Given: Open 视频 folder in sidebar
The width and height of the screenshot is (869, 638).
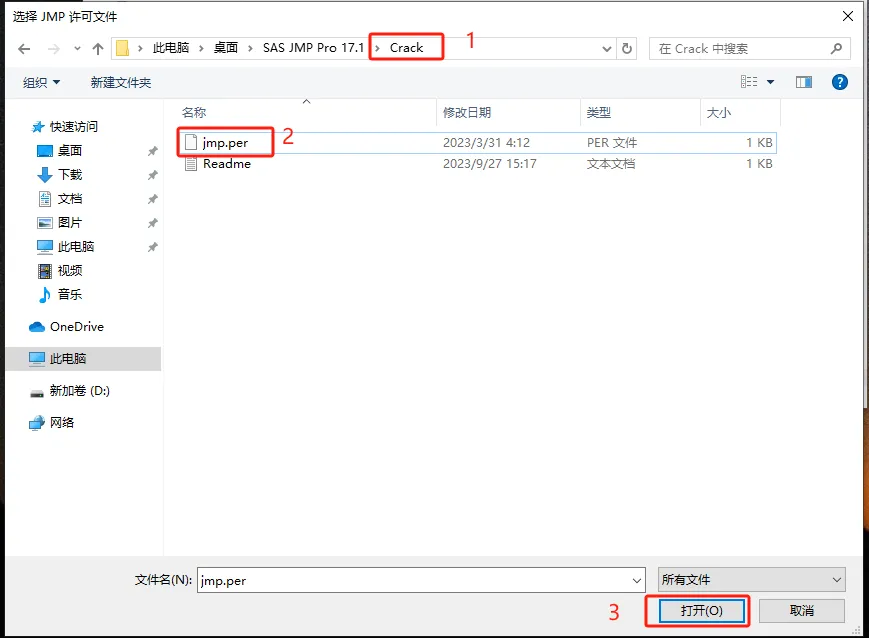Looking at the screenshot, I should click(x=70, y=270).
